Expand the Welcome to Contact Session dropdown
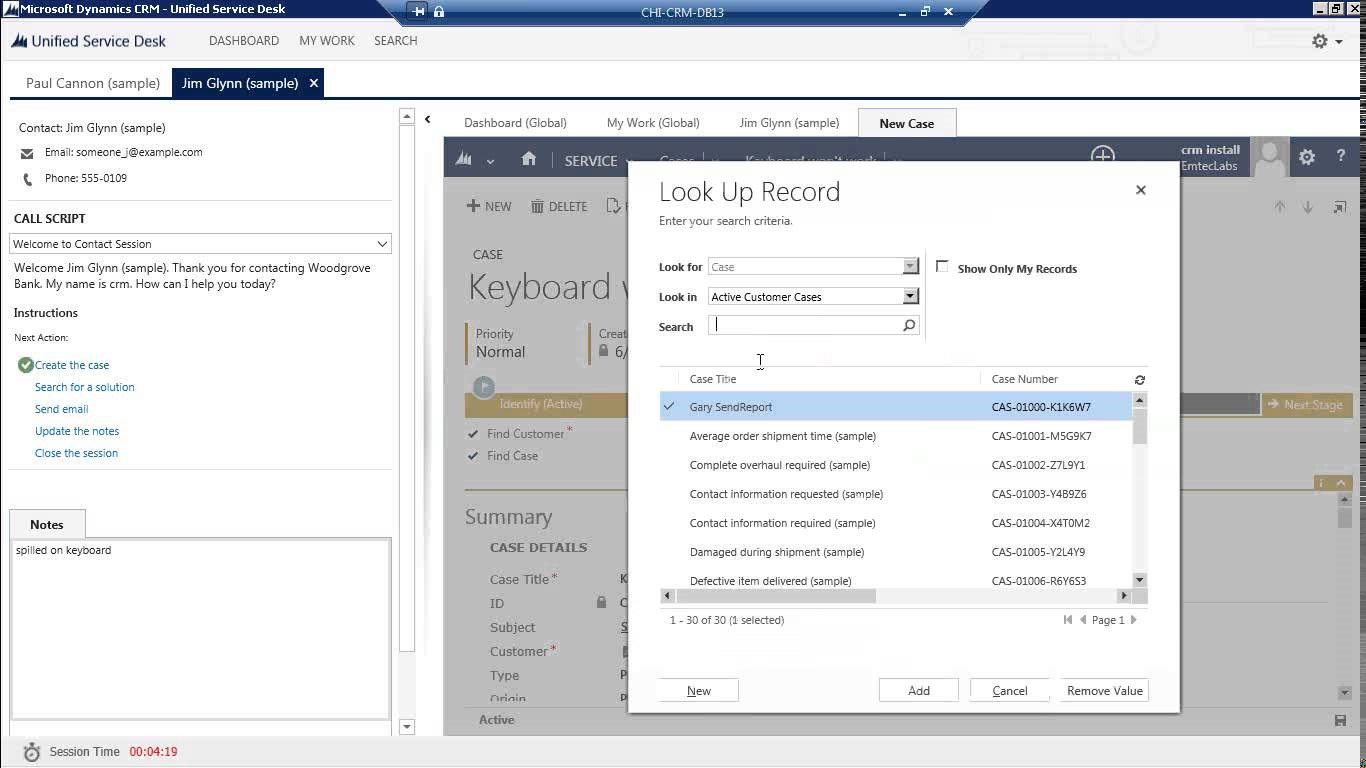This screenshot has height=768, width=1366. [382, 244]
